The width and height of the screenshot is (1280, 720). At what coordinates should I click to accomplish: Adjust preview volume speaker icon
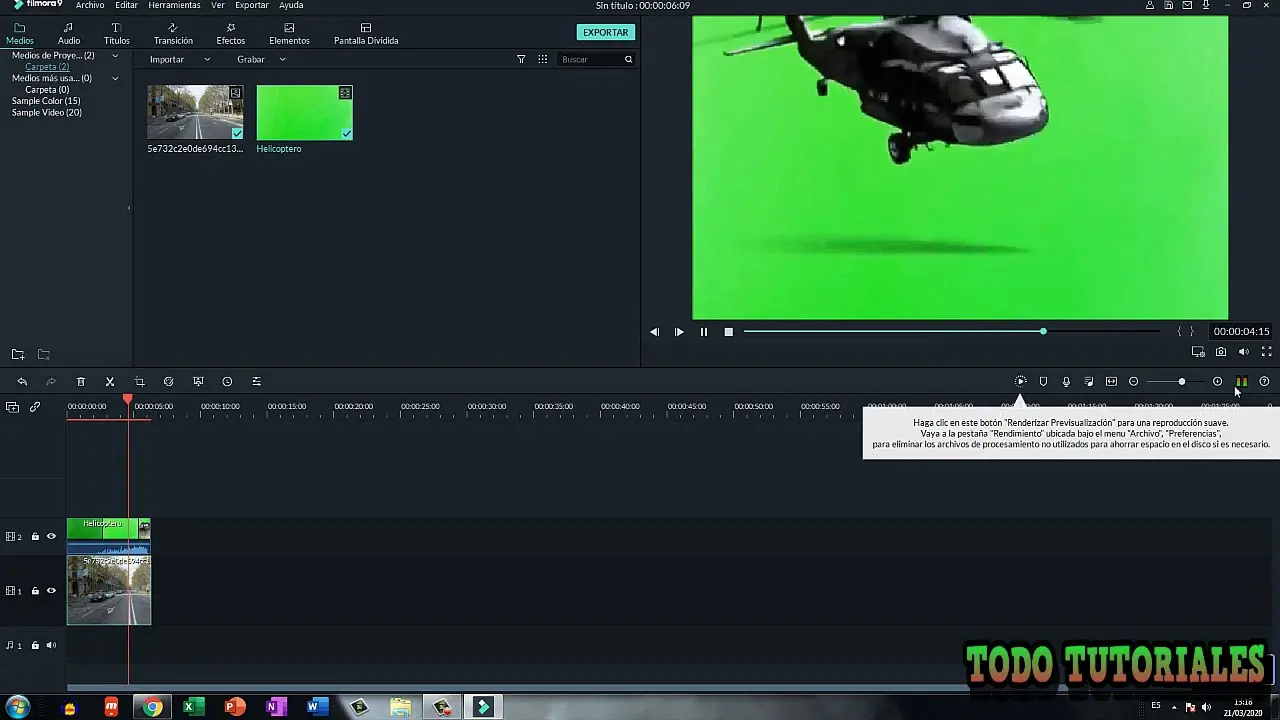click(x=1243, y=352)
